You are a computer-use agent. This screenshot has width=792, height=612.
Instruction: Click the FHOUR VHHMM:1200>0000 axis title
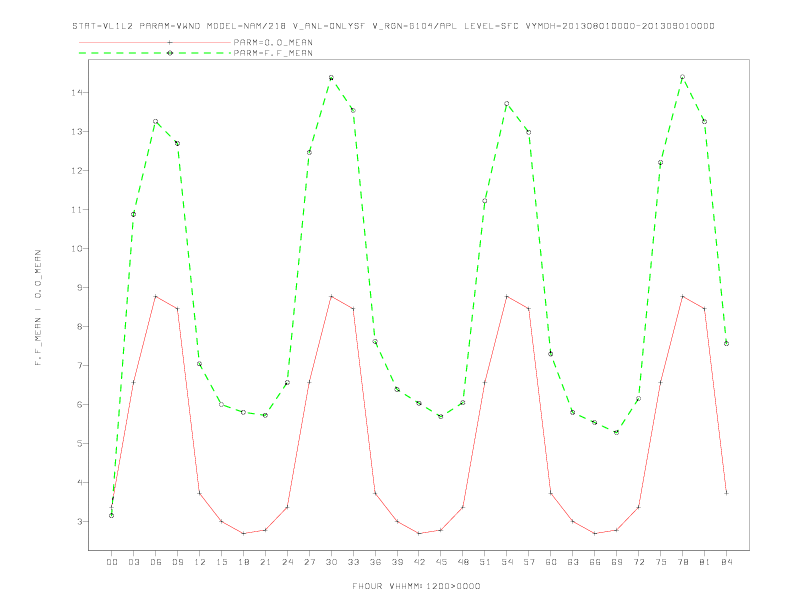416,586
